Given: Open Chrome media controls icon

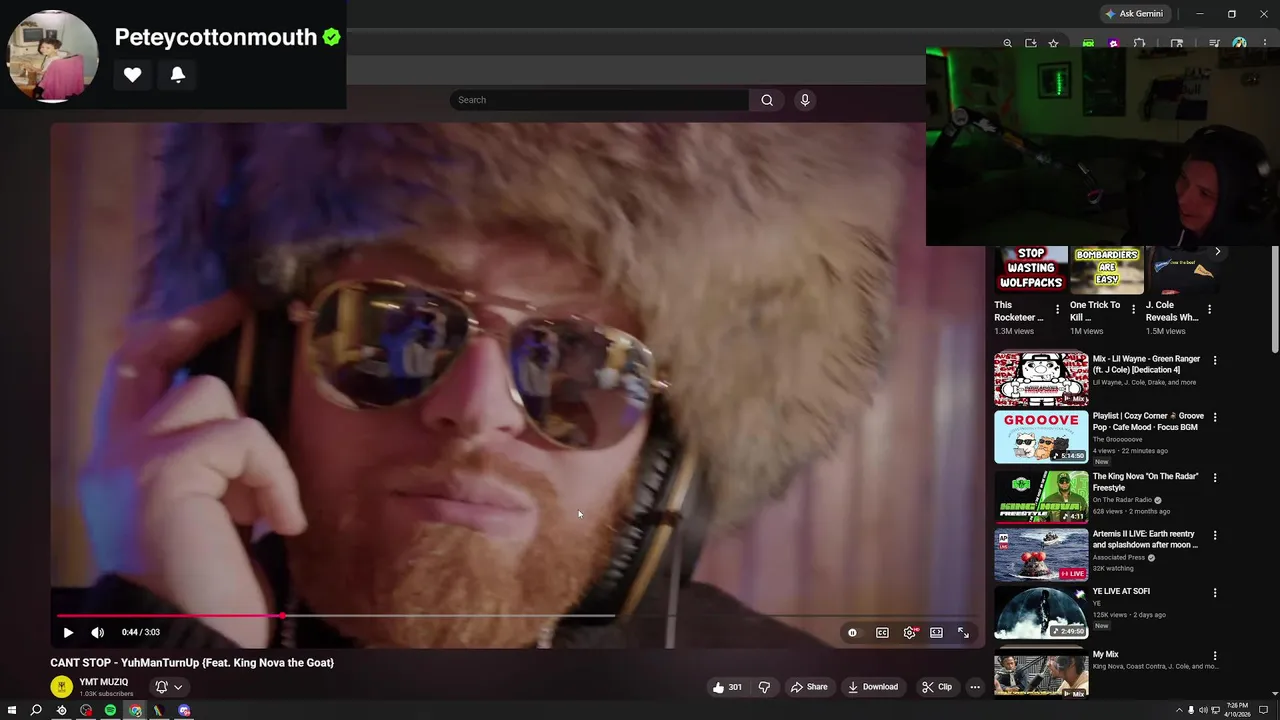Looking at the screenshot, I should click(1214, 43).
